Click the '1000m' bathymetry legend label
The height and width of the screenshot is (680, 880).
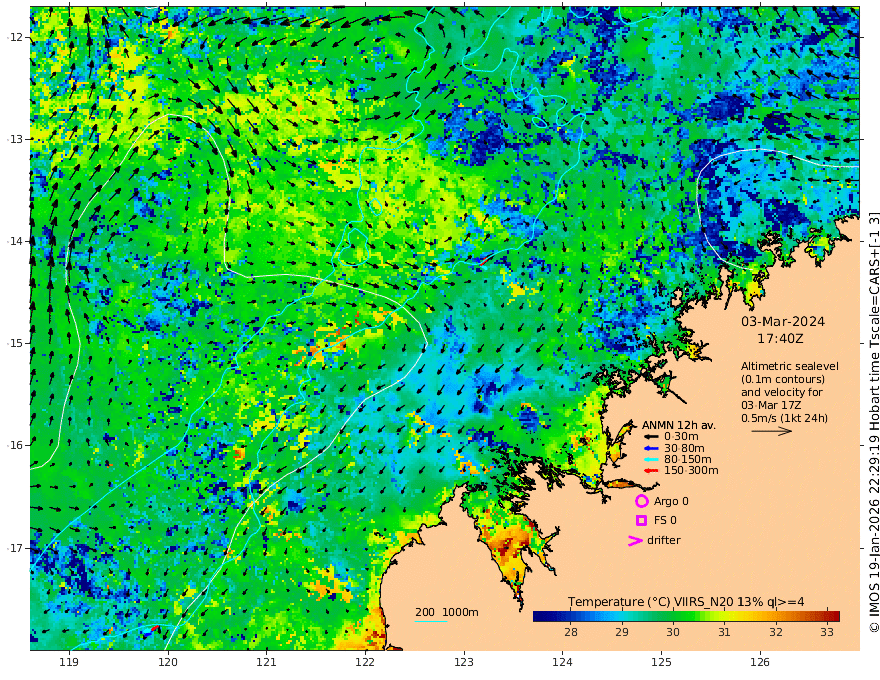point(461,612)
